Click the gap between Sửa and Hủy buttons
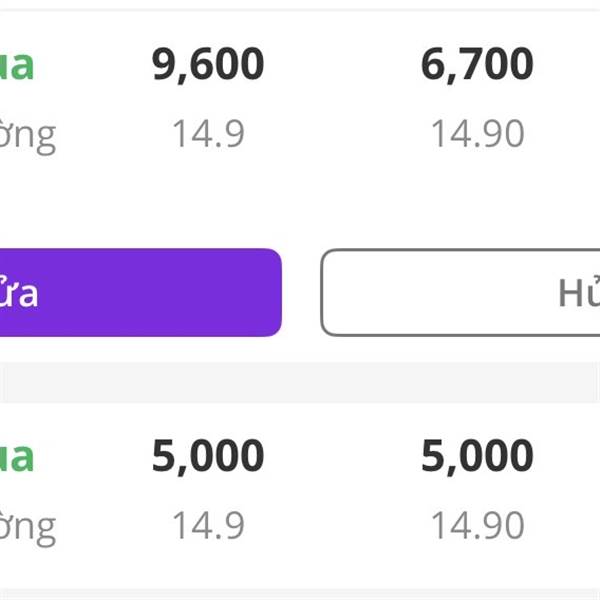 (301, 292)
